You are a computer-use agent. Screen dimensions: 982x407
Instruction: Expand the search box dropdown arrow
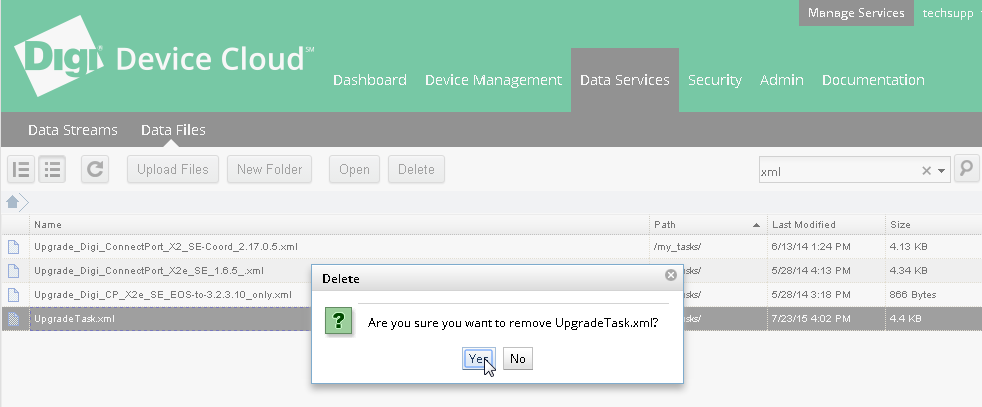coord(942,171)
